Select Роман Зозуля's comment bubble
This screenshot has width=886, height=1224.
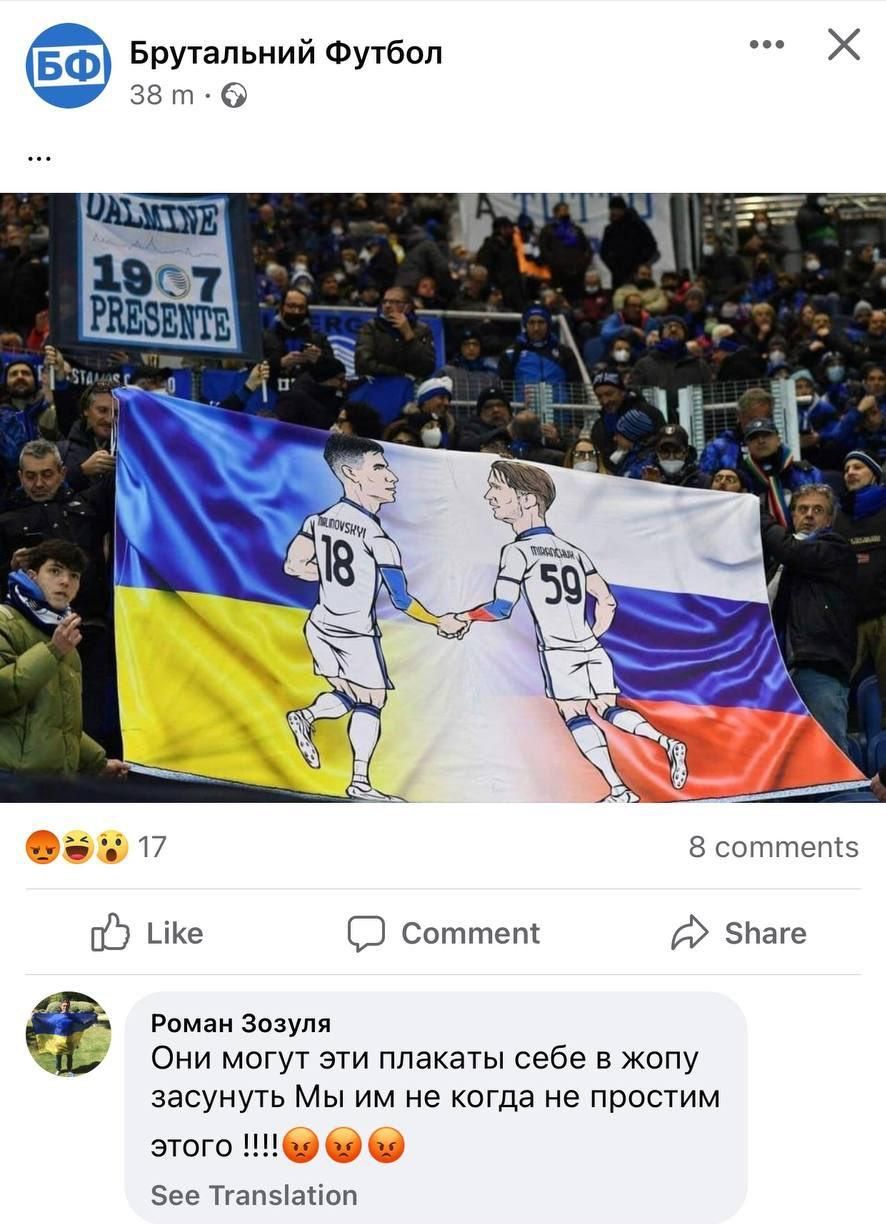click(436, 1107)
